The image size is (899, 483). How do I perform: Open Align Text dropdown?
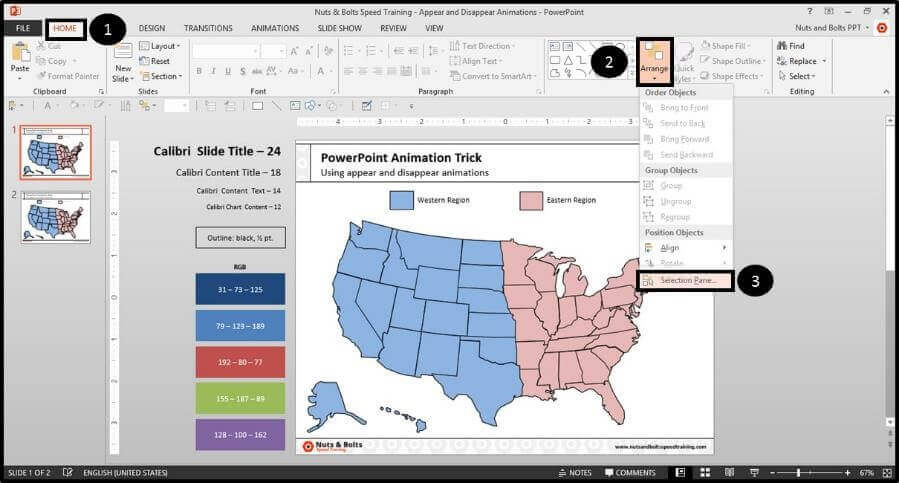476,61
